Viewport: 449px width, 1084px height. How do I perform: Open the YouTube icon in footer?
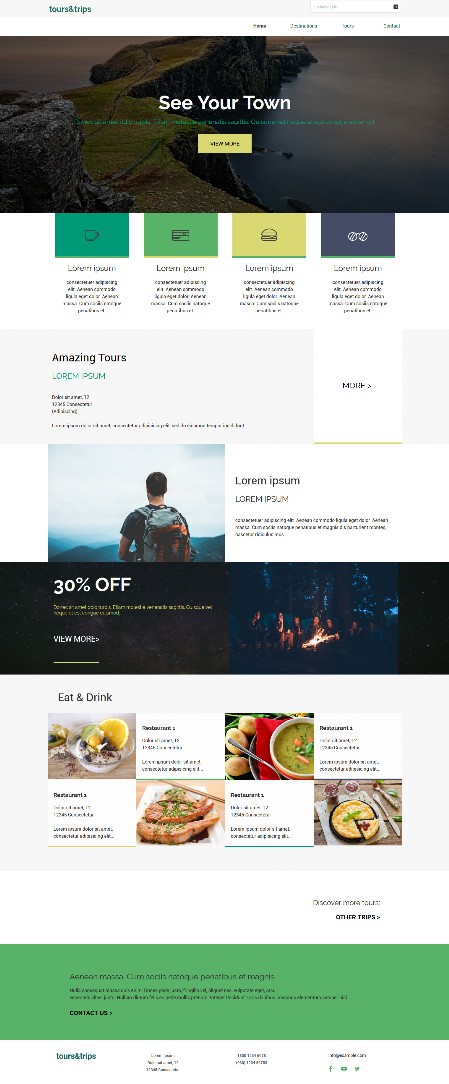click(344, 1069)
